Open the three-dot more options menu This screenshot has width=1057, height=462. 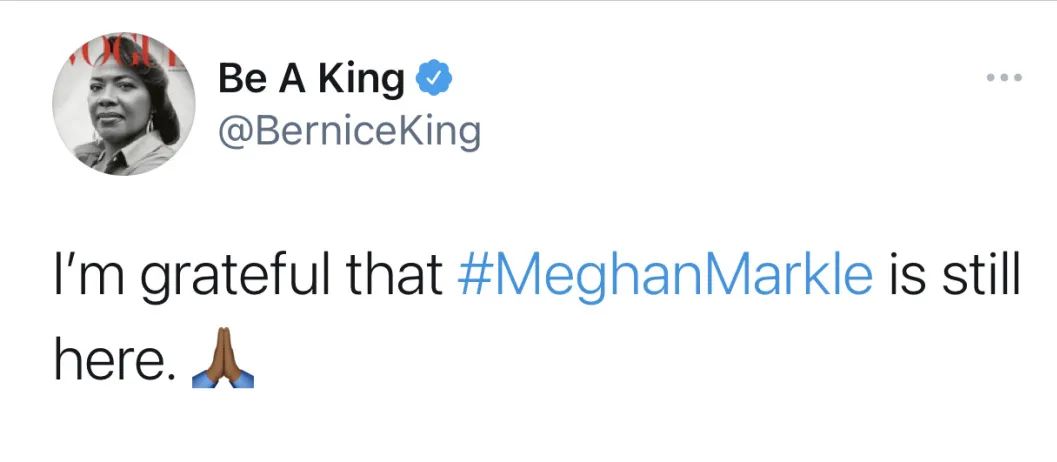click(x=1003, y=77)
